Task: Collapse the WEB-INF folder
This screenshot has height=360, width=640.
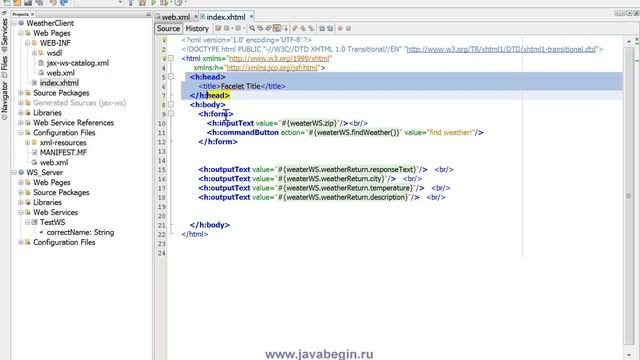Action: pos(27,43)
